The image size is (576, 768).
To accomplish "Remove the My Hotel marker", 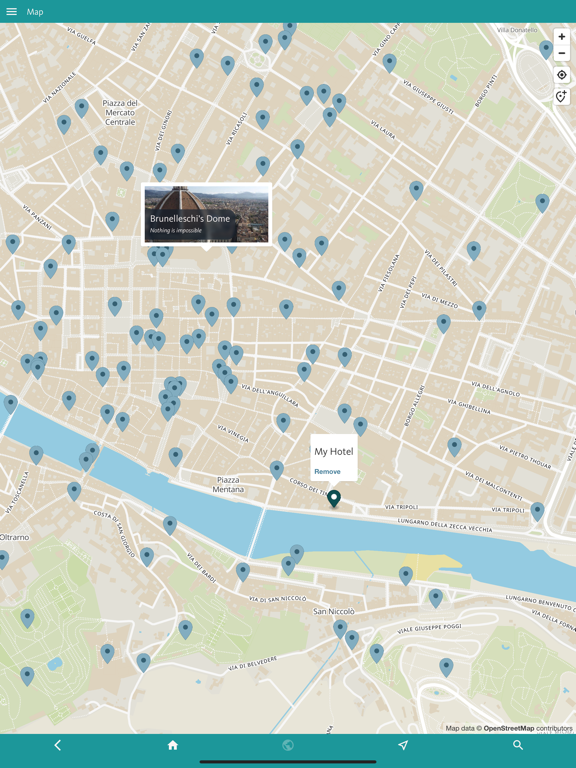I will coord(327,471).
